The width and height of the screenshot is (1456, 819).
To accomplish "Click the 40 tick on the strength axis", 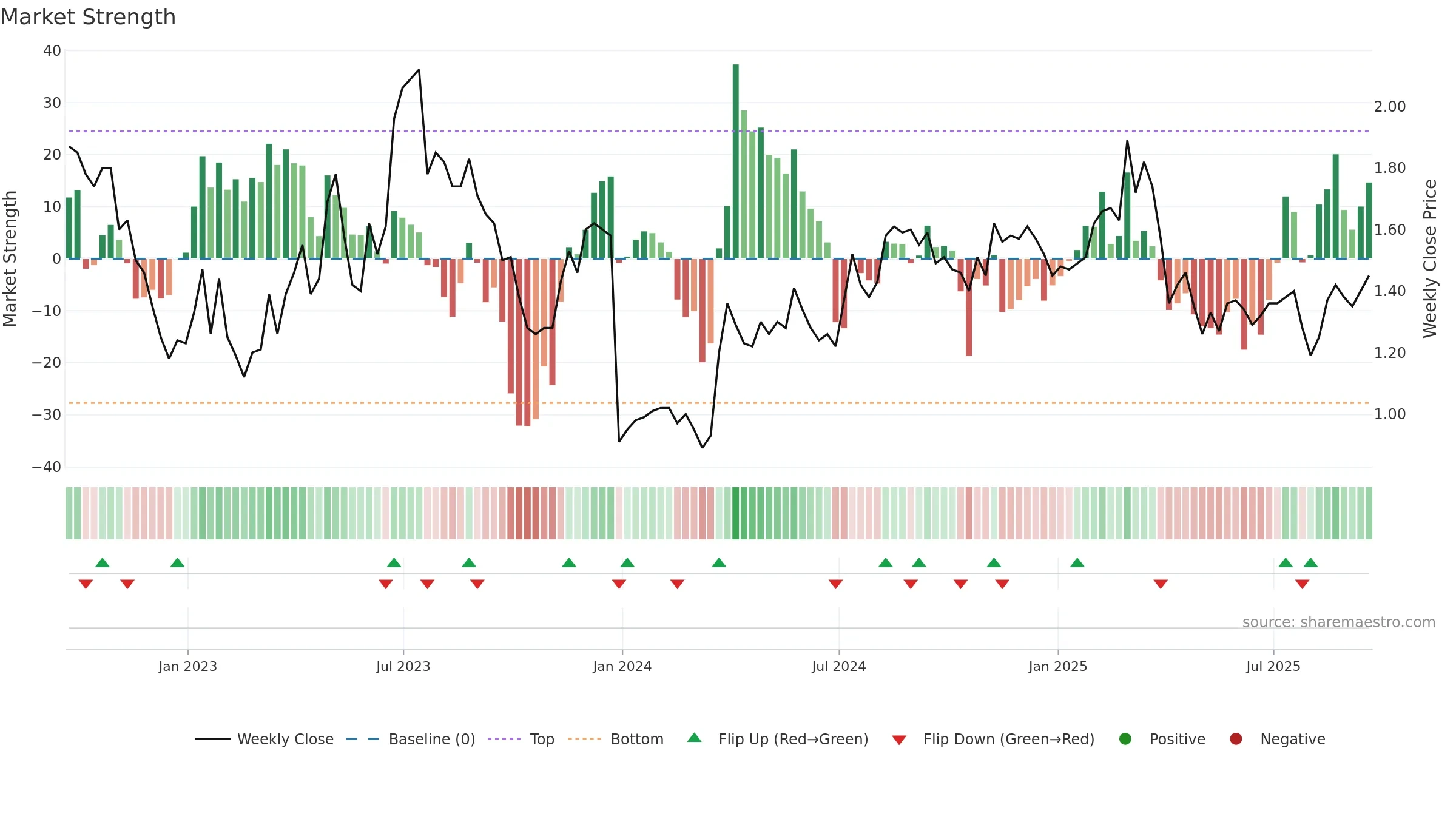I will pos(52,51).
